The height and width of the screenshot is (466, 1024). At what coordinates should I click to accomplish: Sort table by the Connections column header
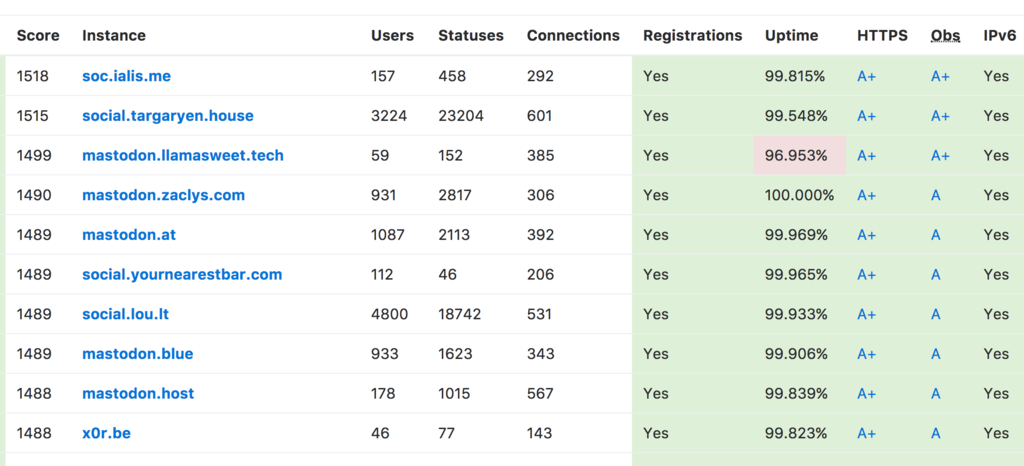tap(573, 35)
